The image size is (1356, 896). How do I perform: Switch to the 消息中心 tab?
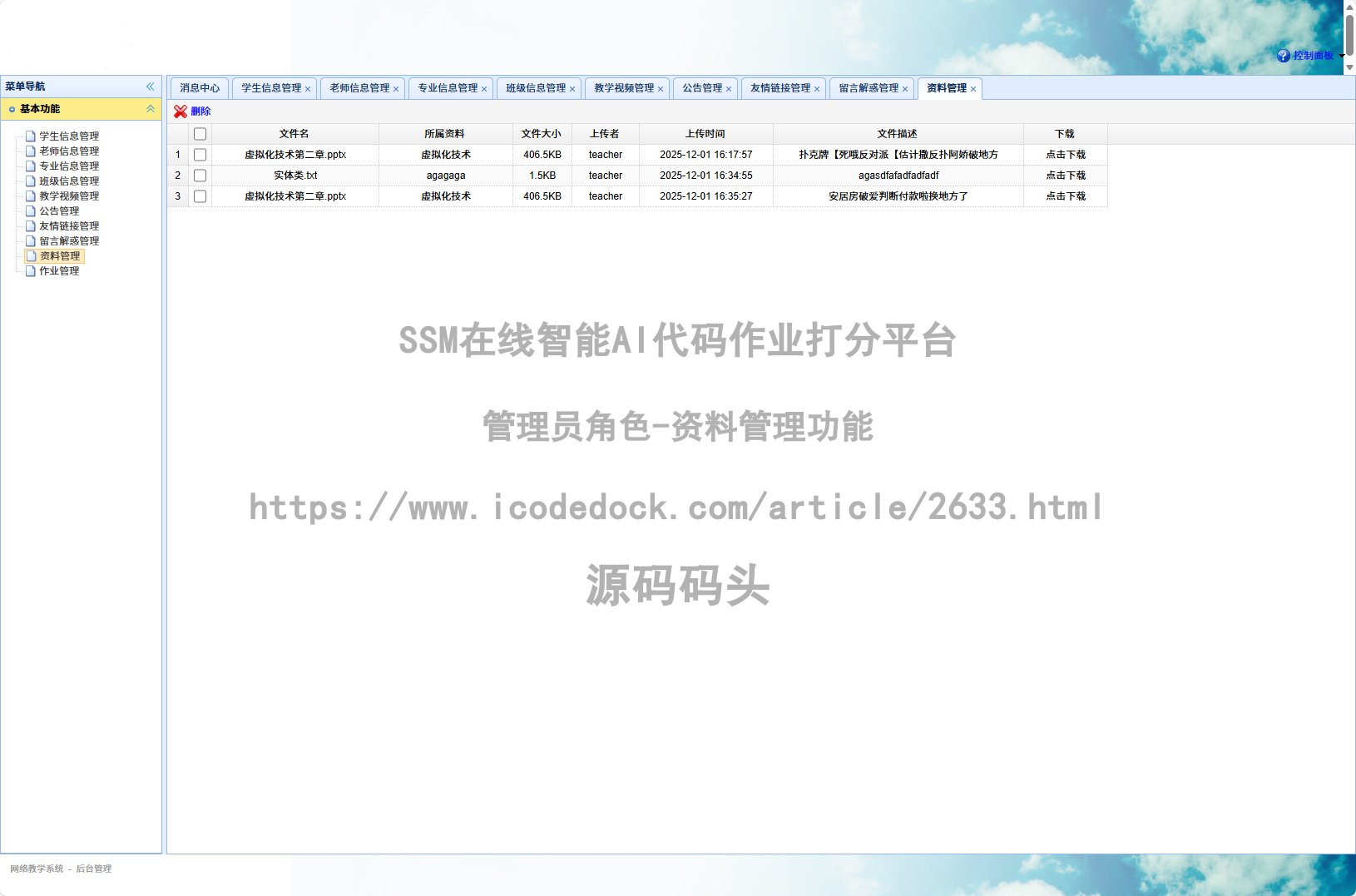click(x=200, y=88)
